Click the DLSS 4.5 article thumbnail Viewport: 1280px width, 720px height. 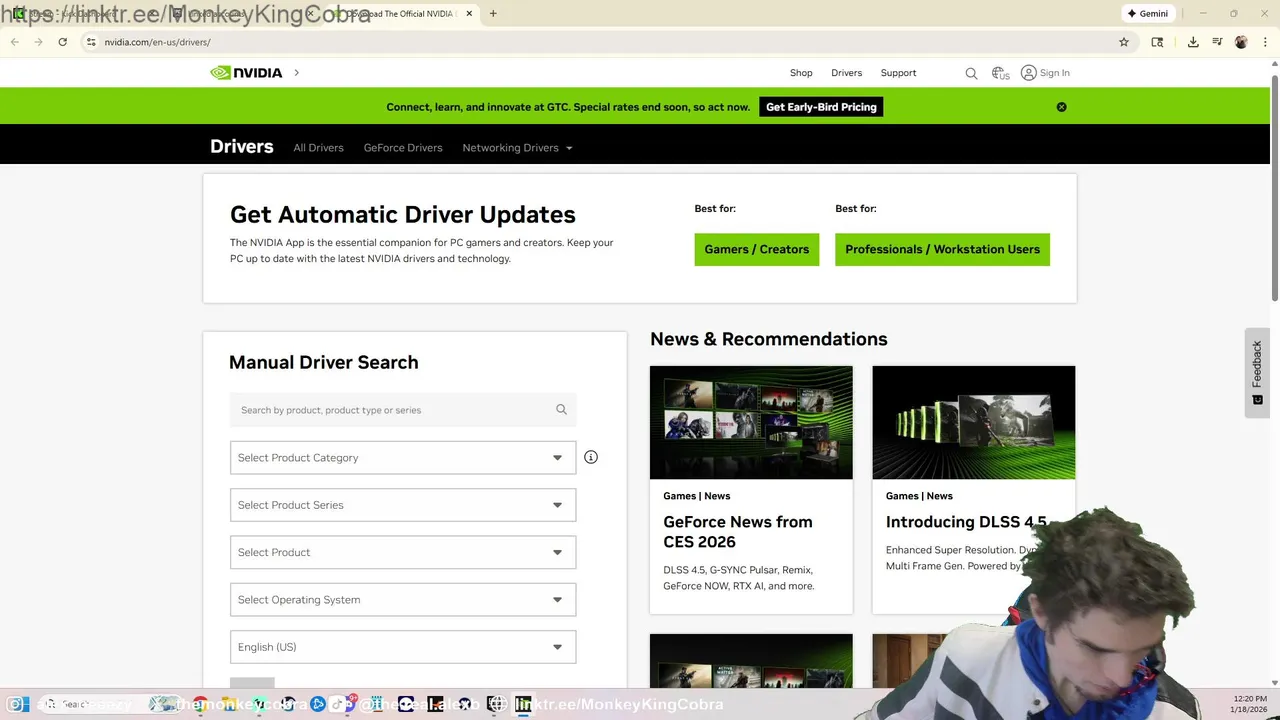[x=974, y=422]
